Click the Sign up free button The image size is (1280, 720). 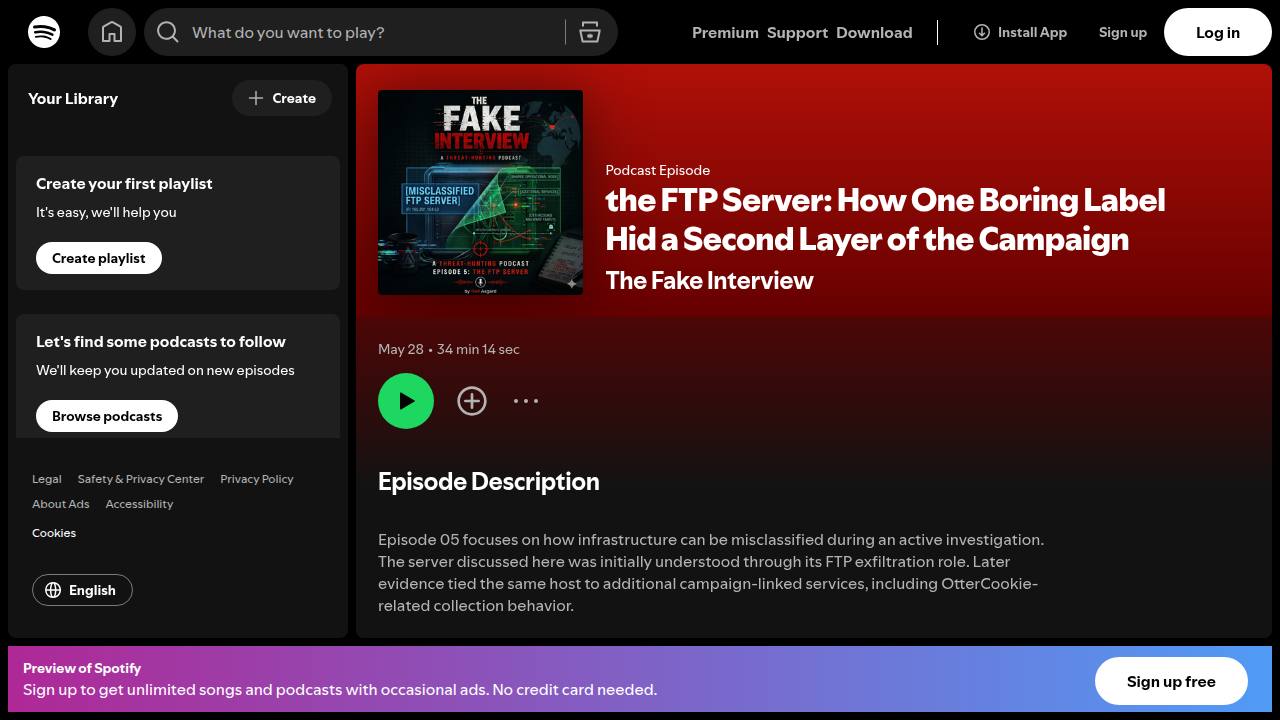click(1171, 682)
